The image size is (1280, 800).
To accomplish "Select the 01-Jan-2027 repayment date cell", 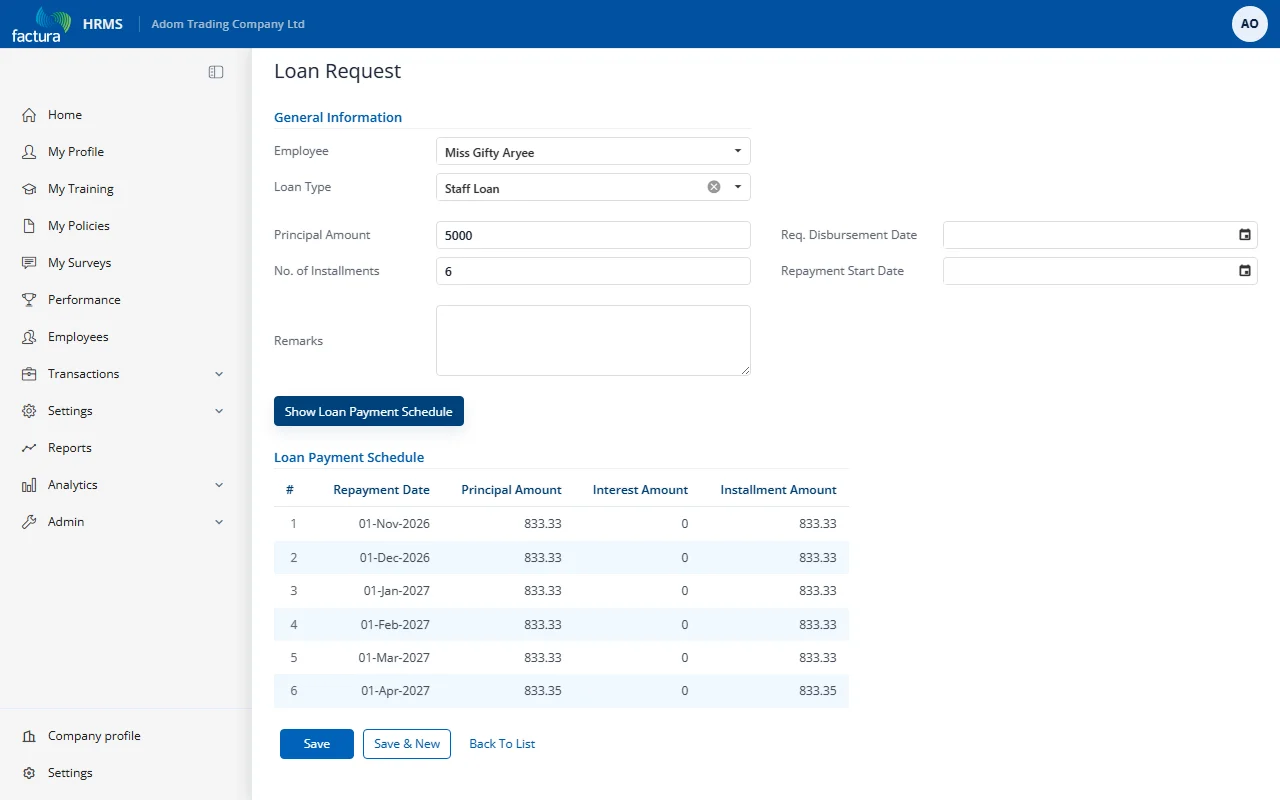I will [x=397, y=591].
